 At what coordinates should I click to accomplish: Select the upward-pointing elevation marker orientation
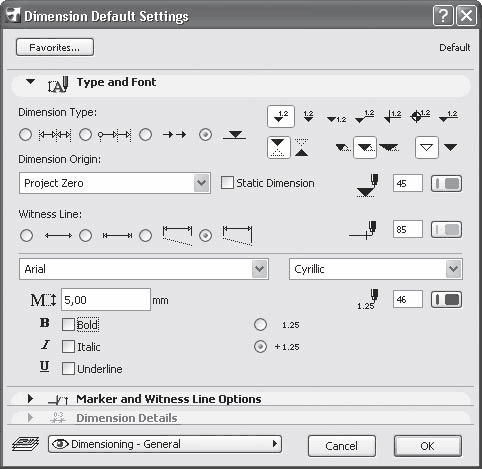point(302,147)
